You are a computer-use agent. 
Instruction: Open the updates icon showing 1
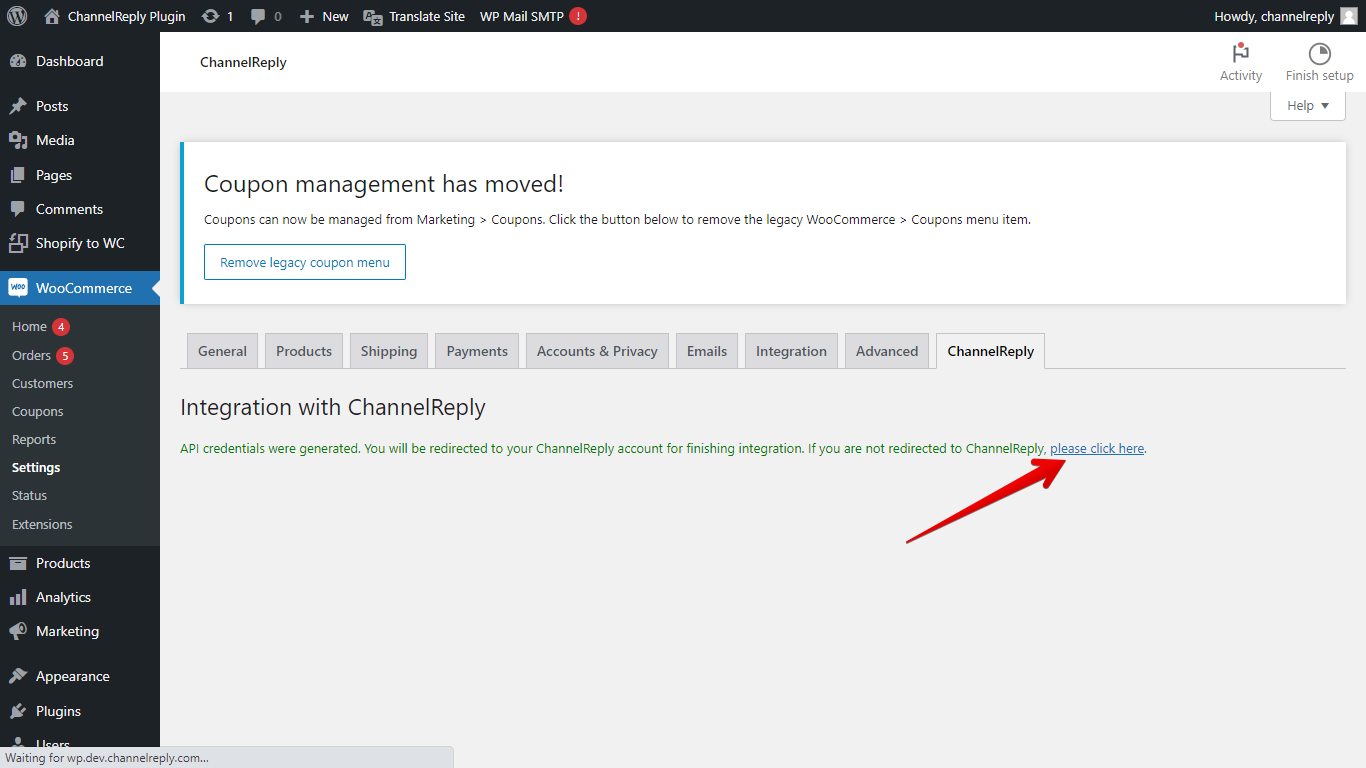pyautogui.click(x=210, y=16)
